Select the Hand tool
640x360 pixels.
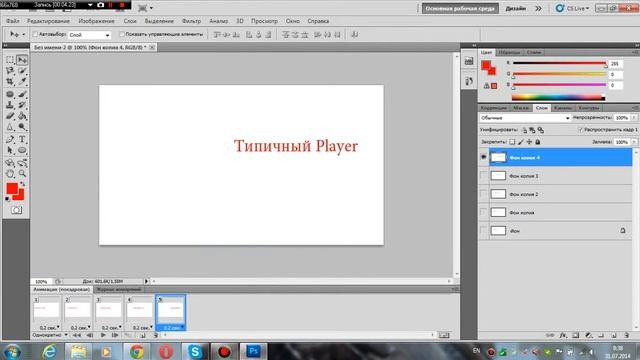coord(10,174)
